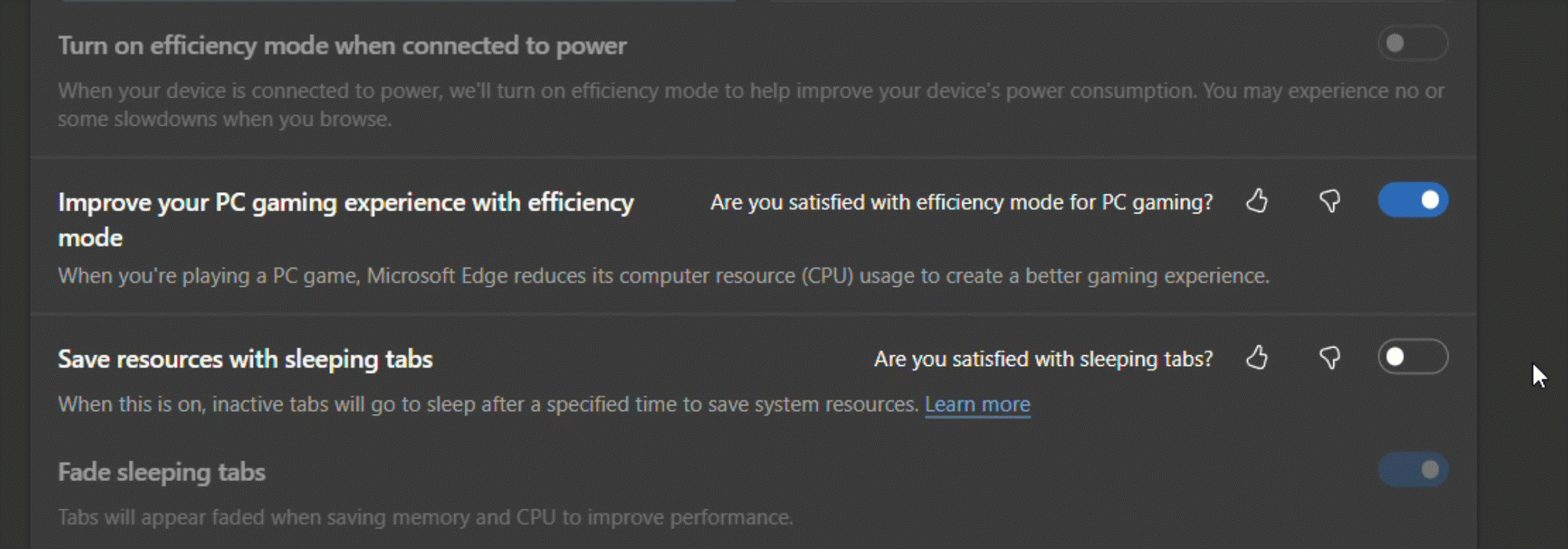This screenshot has width=1568, height=549.
Task: Click the description about Edge reducing CPU usage
Action: click(x=663, y=276)
